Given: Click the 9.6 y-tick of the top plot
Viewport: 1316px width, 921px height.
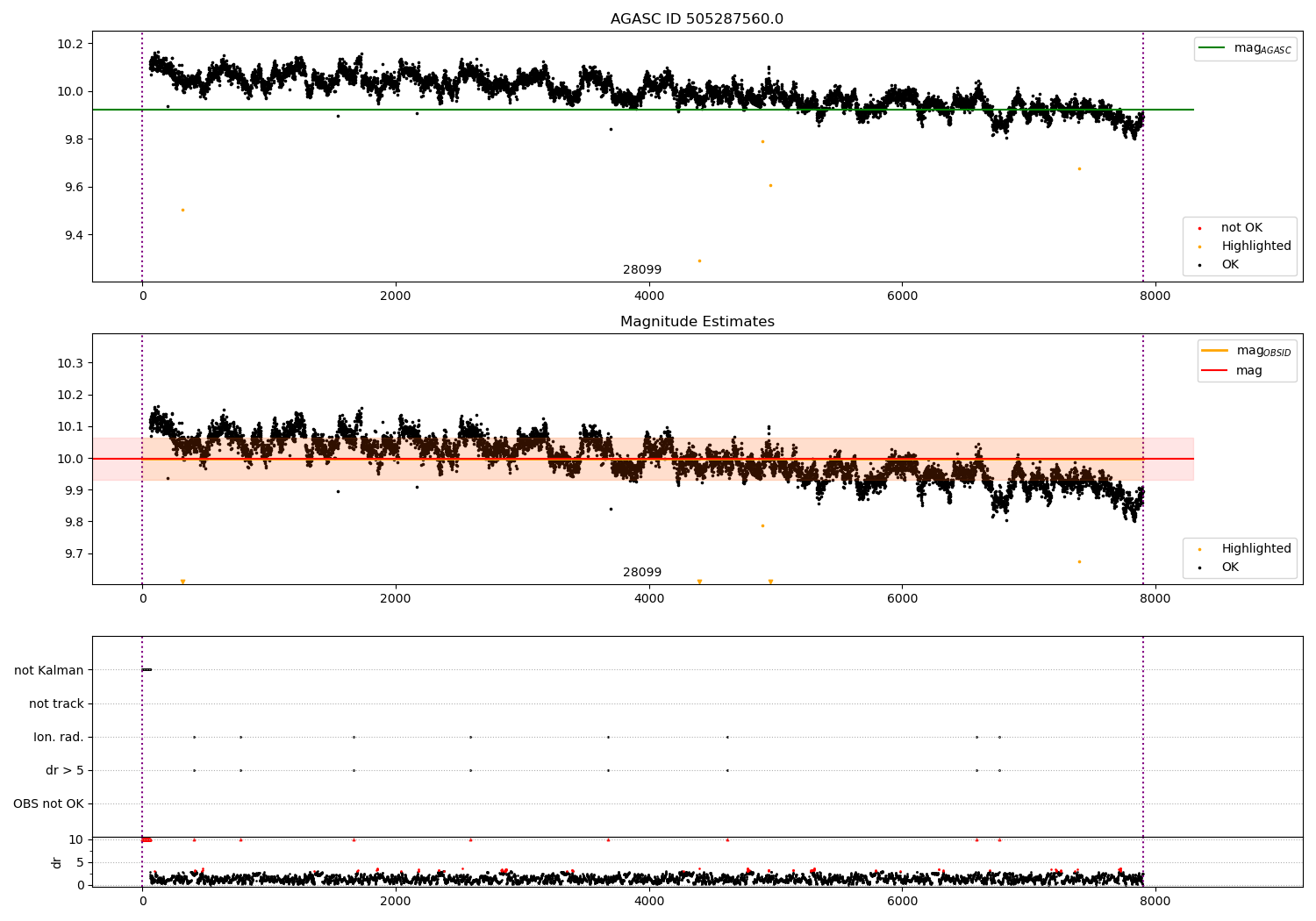Looking at the screenshot, I should coord(72,187).
